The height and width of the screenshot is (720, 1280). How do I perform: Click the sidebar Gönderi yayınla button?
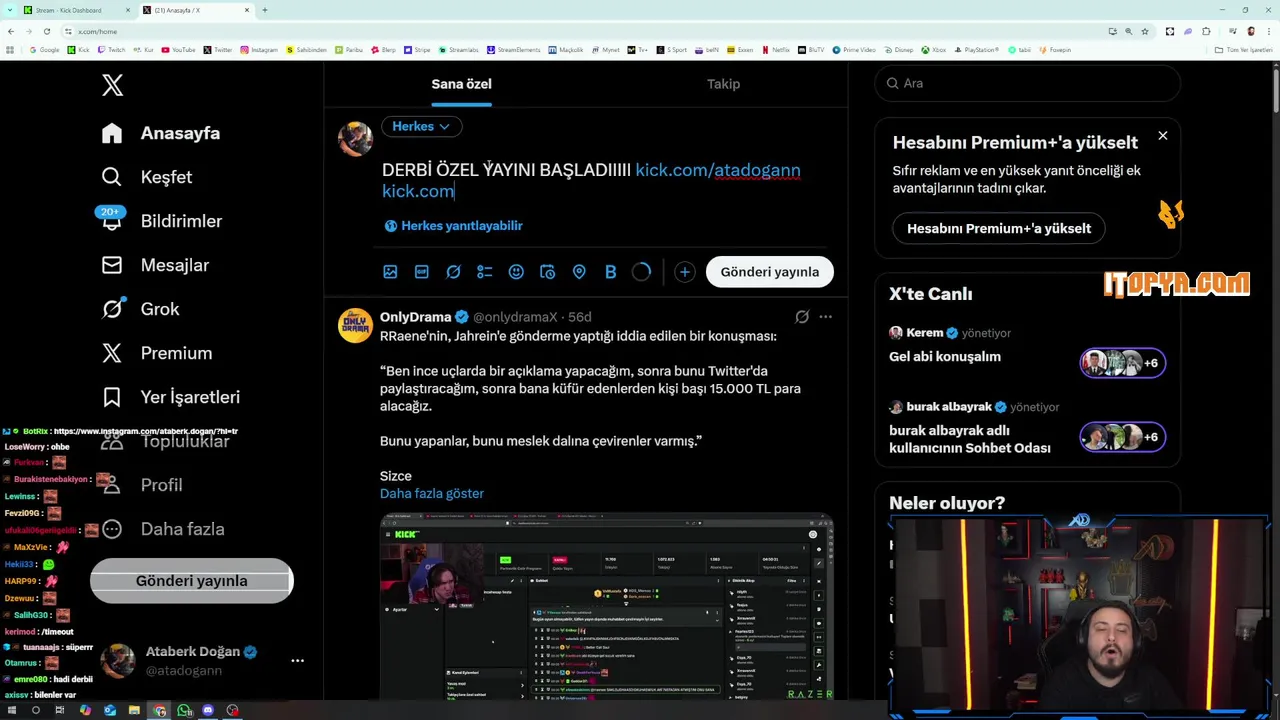(x=191, y=581)
